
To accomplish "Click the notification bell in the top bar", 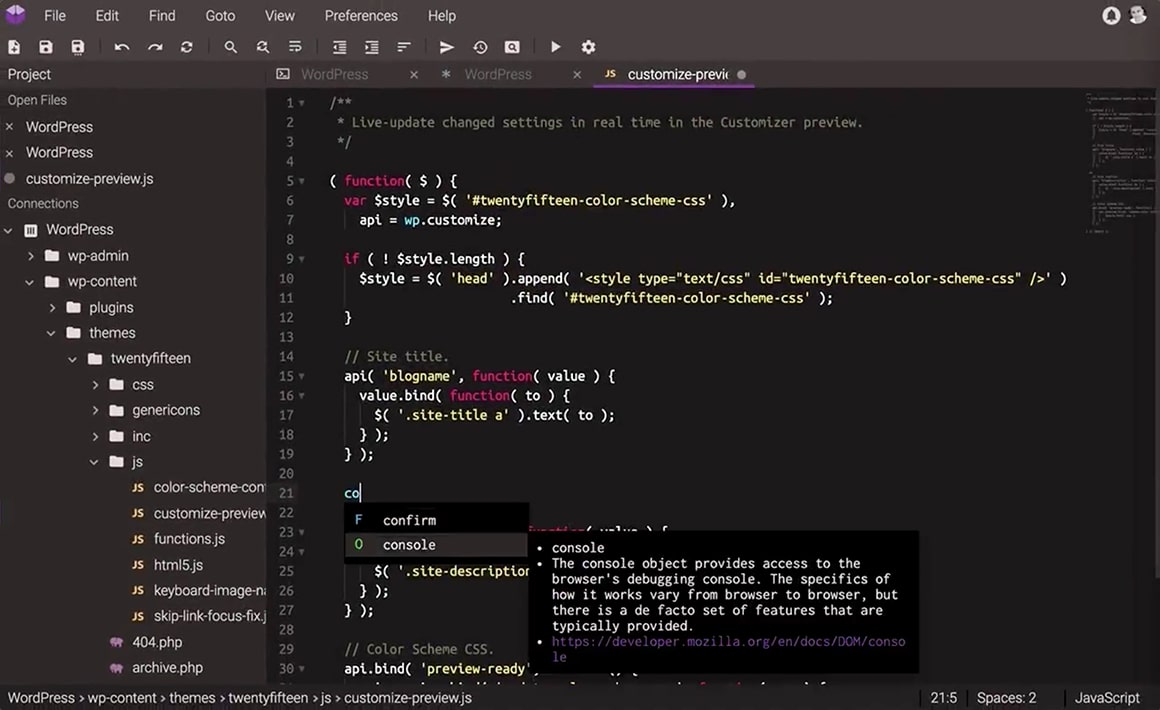I will pyautogui.click(x=1110, y=15).
